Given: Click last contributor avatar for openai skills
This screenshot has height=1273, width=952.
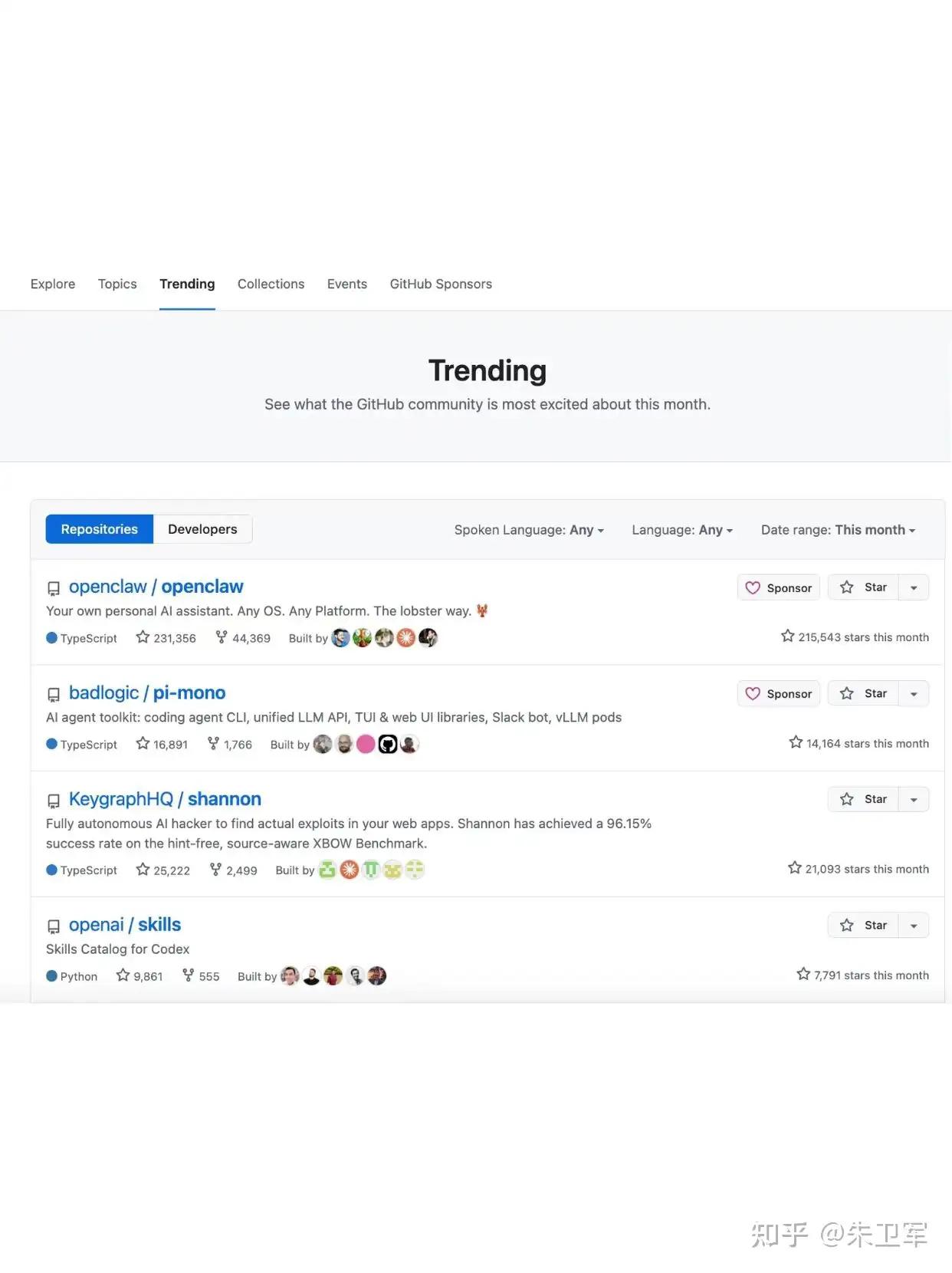Looking at the screenshot, I should click(x=377, y=975).
